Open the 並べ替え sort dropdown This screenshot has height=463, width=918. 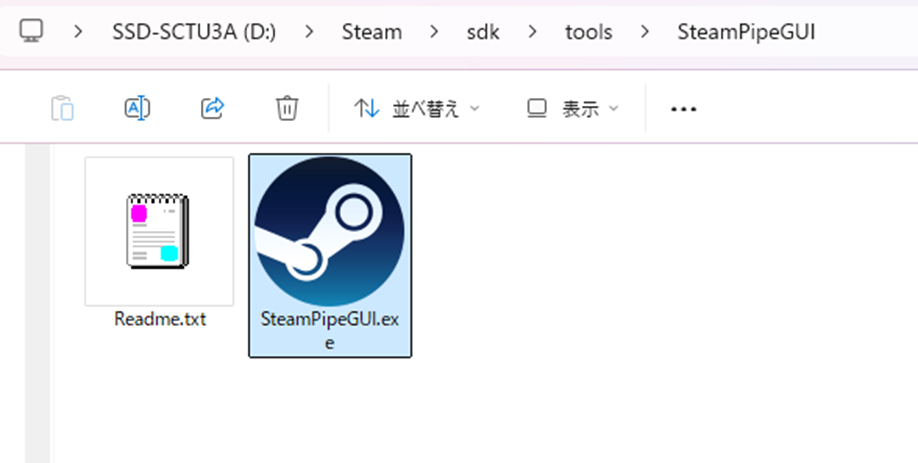click(x=417, y=109)
